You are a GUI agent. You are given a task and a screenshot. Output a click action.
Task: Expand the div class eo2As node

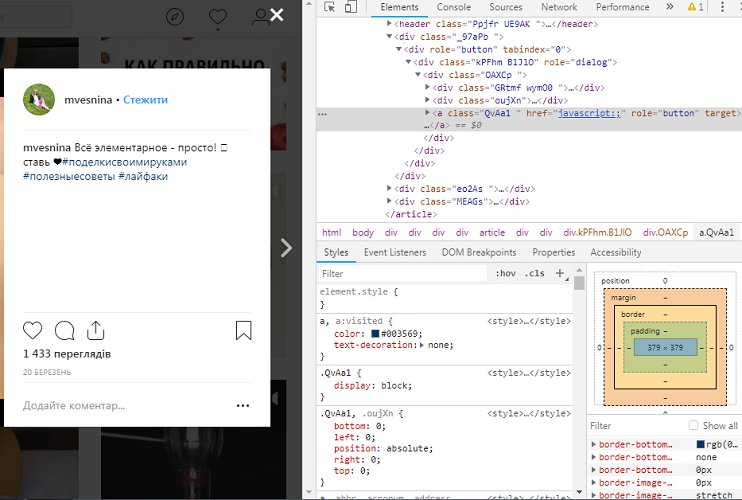point(389,188)
